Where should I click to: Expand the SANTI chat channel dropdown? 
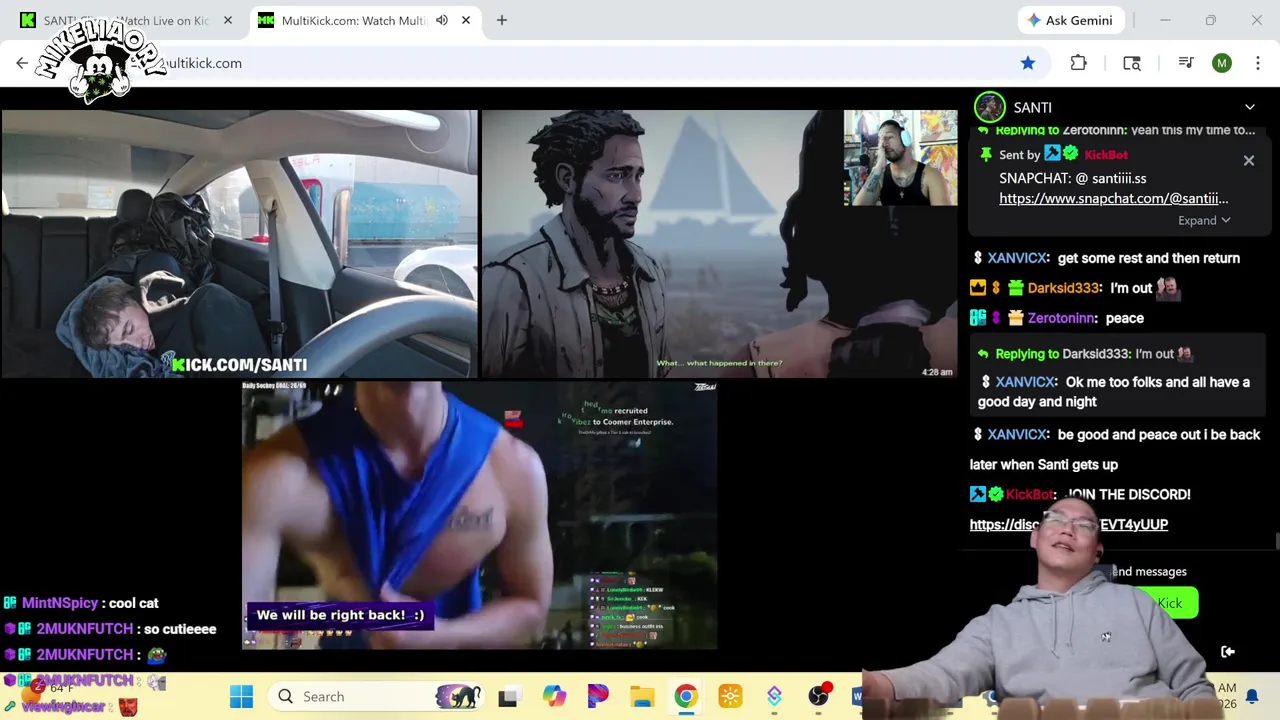coord(1250,107)
